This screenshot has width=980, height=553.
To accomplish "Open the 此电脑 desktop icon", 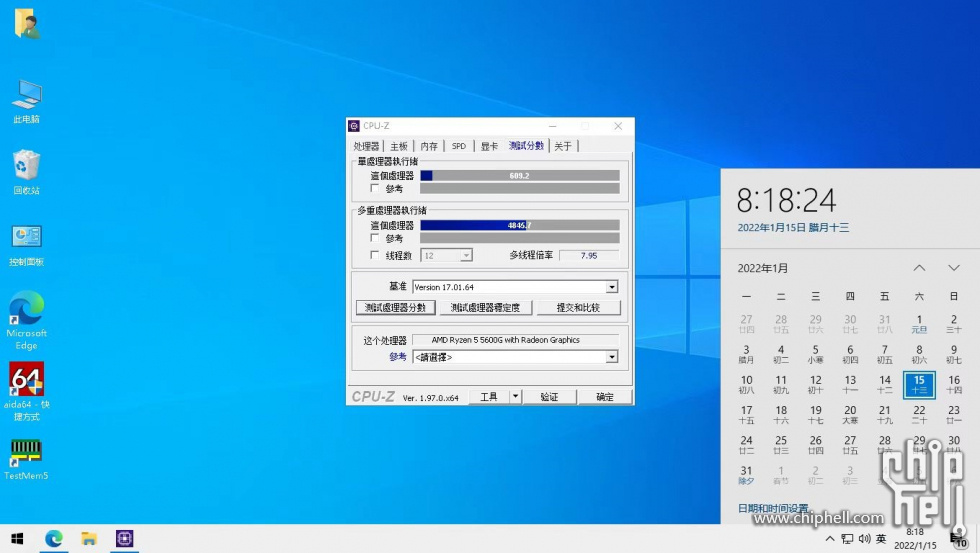I will [x=26, y=102].
